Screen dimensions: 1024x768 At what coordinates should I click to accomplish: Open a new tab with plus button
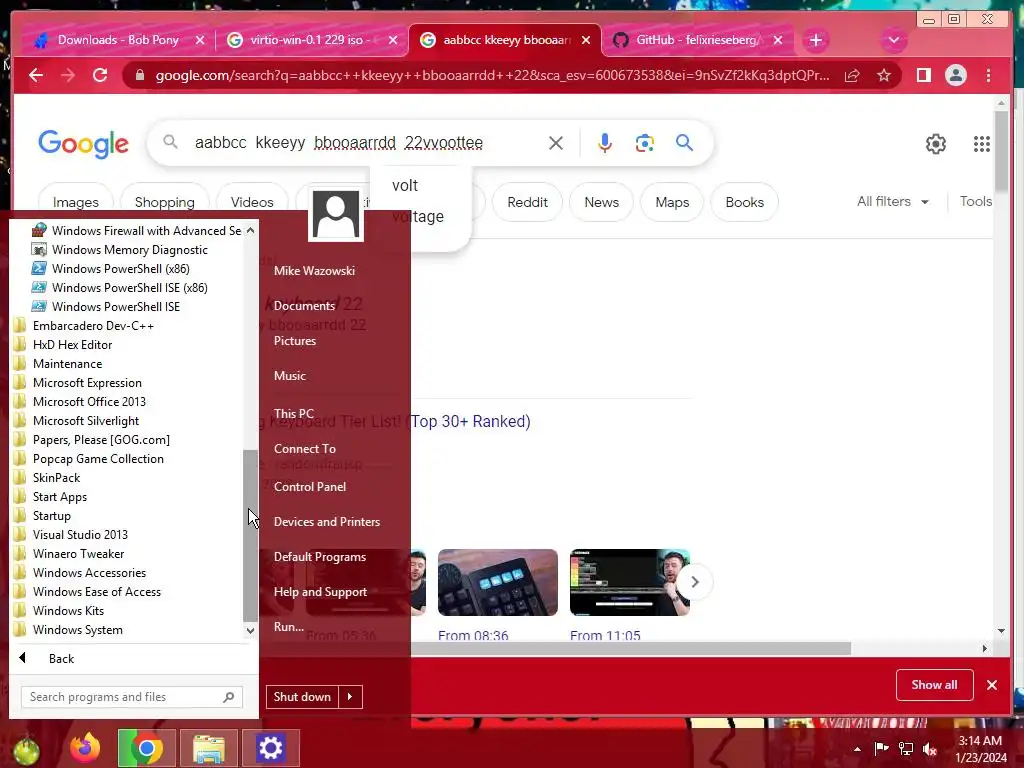(816, 40)
